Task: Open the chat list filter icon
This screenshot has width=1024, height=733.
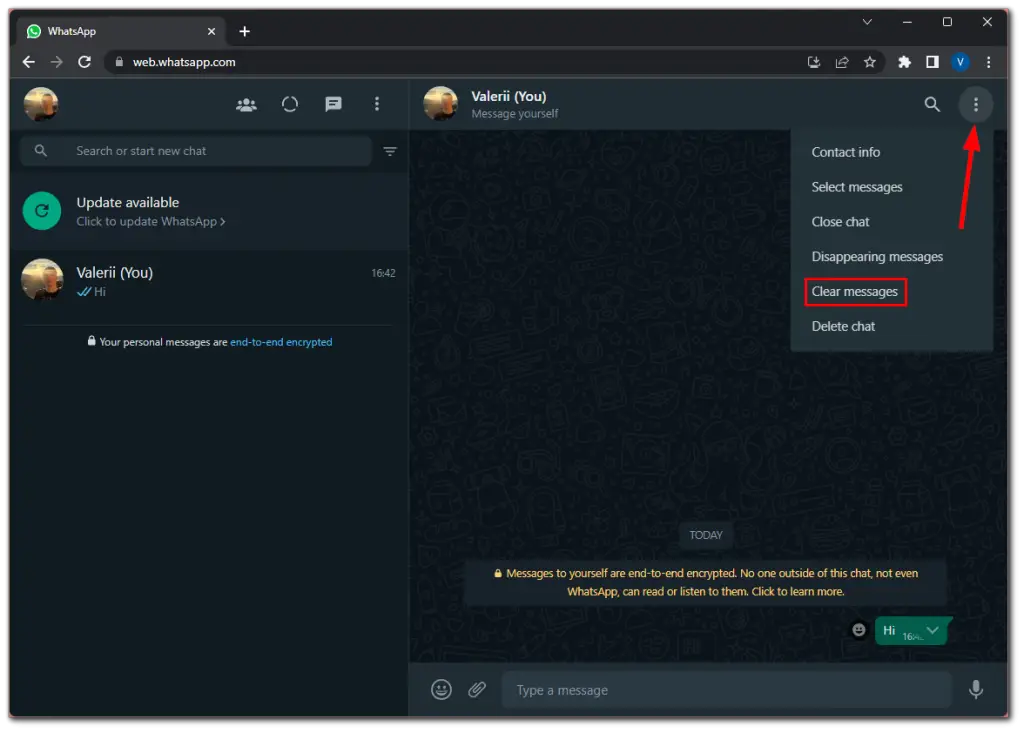Action: click(390, 151)
